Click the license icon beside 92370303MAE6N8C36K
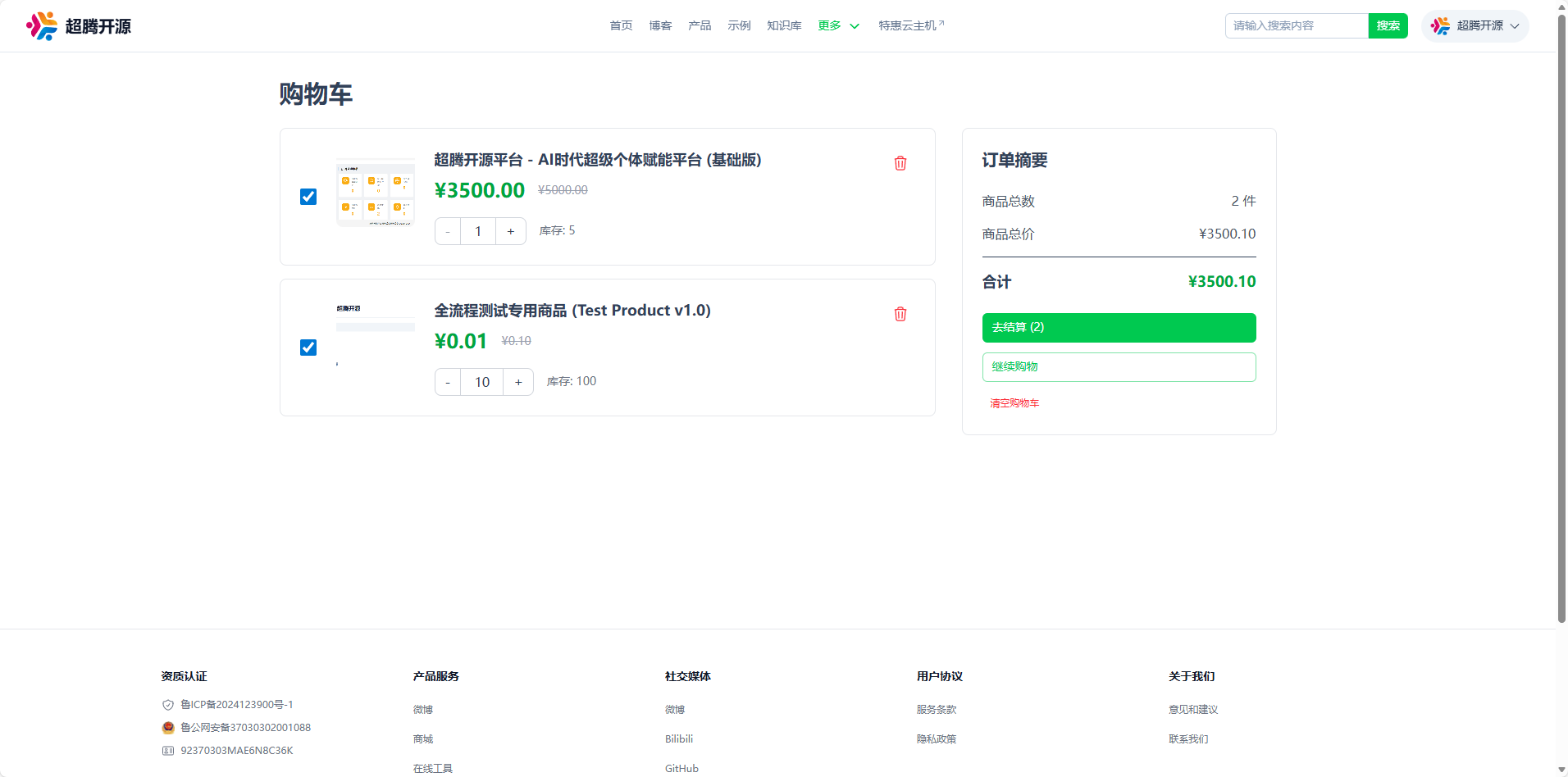Image resolution: width=1568 pixels, height=777 pixels. (x=168, y=750)
